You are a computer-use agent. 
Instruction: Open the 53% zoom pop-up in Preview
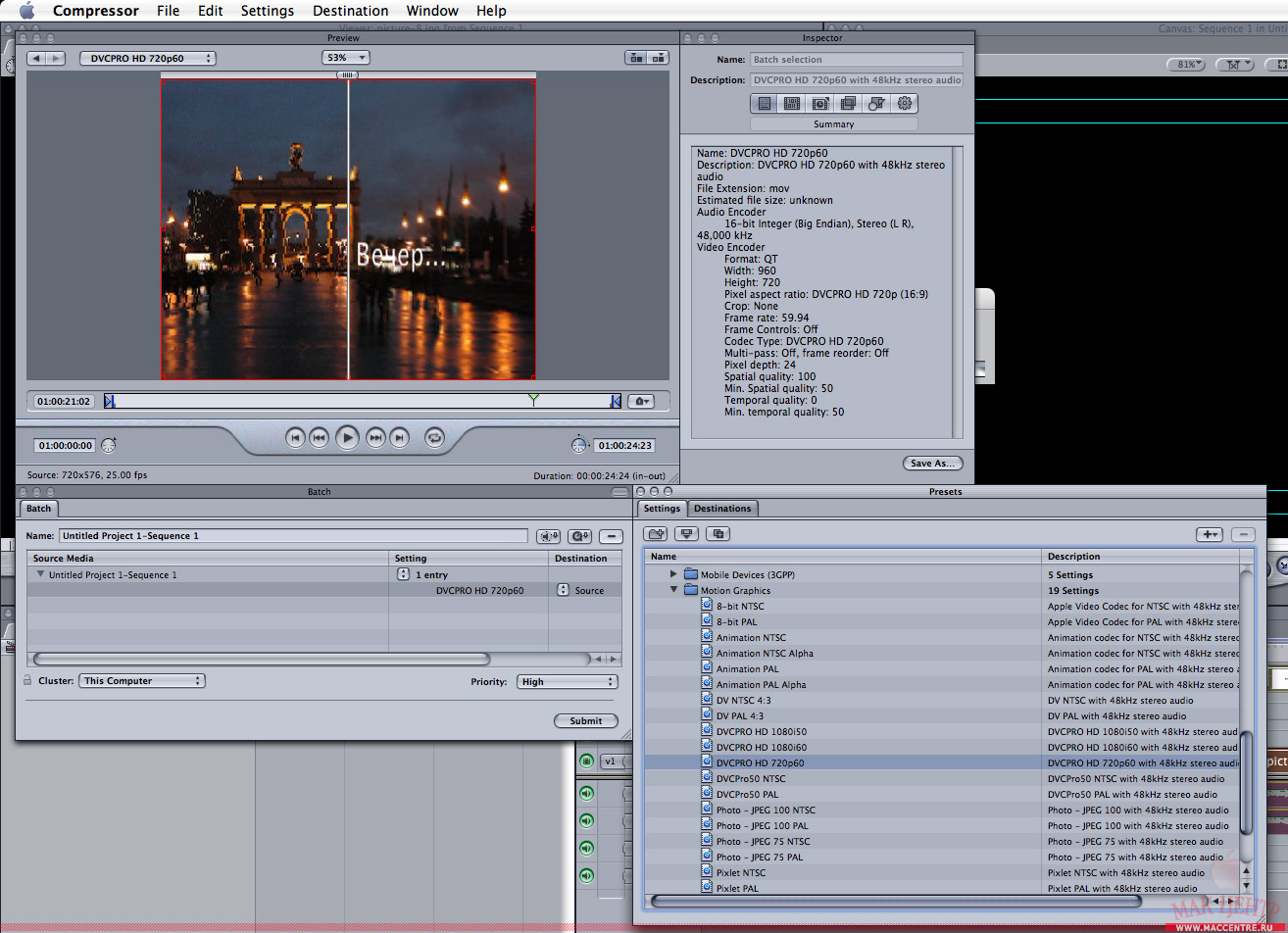tap(346, 58)
